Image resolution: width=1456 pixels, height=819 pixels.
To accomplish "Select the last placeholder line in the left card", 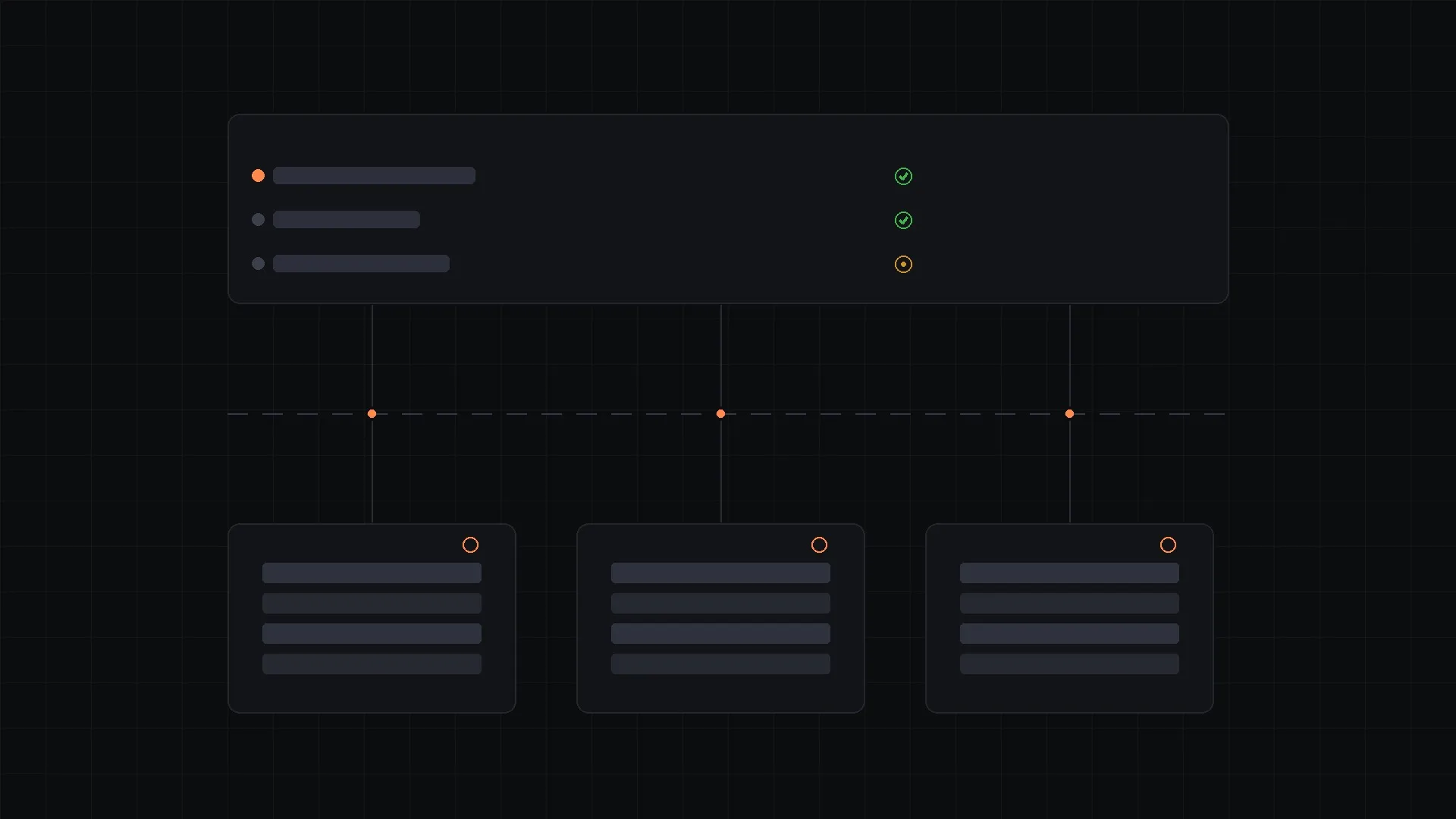I will (372, 664).
